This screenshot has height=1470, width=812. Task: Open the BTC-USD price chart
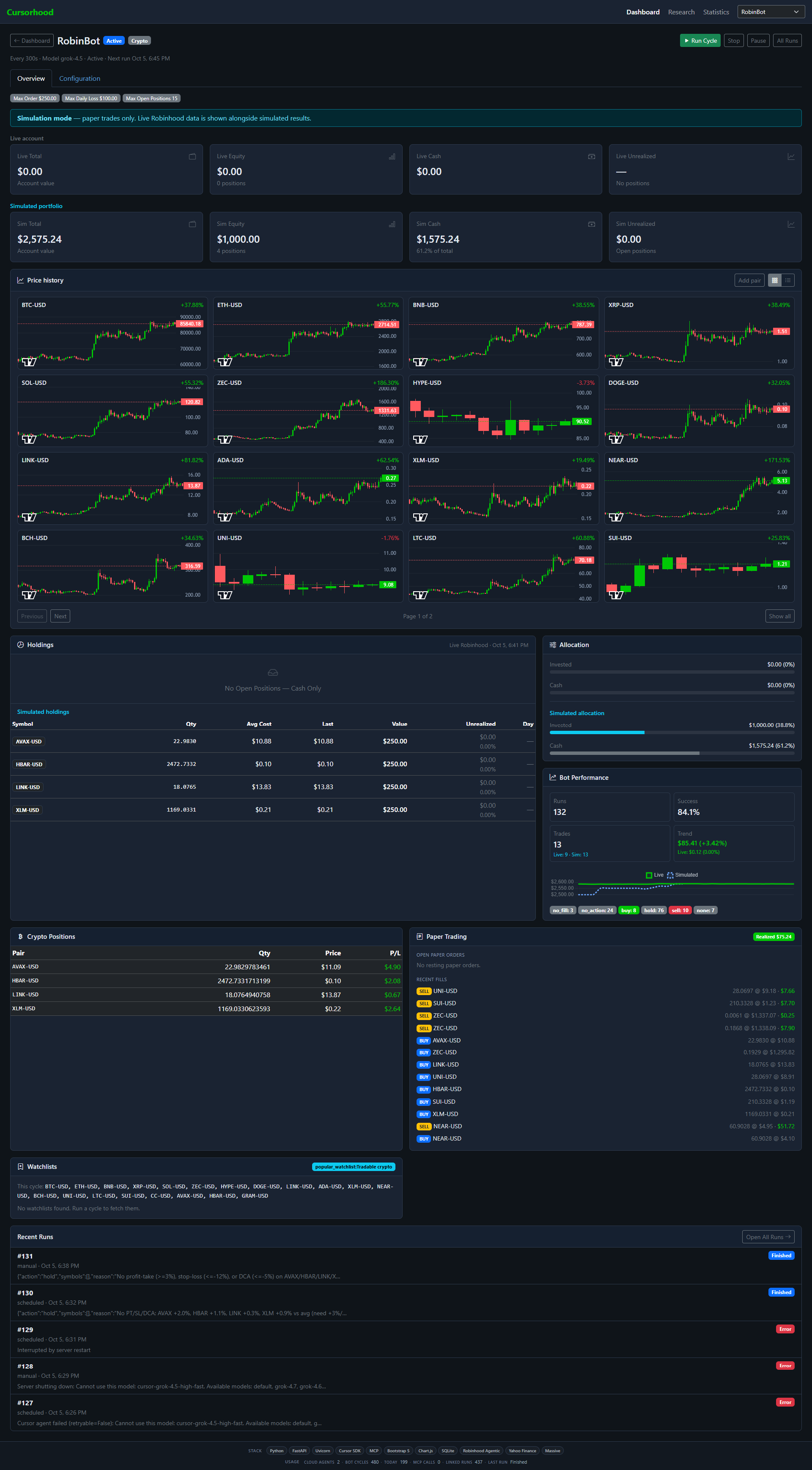click(112, 333)
